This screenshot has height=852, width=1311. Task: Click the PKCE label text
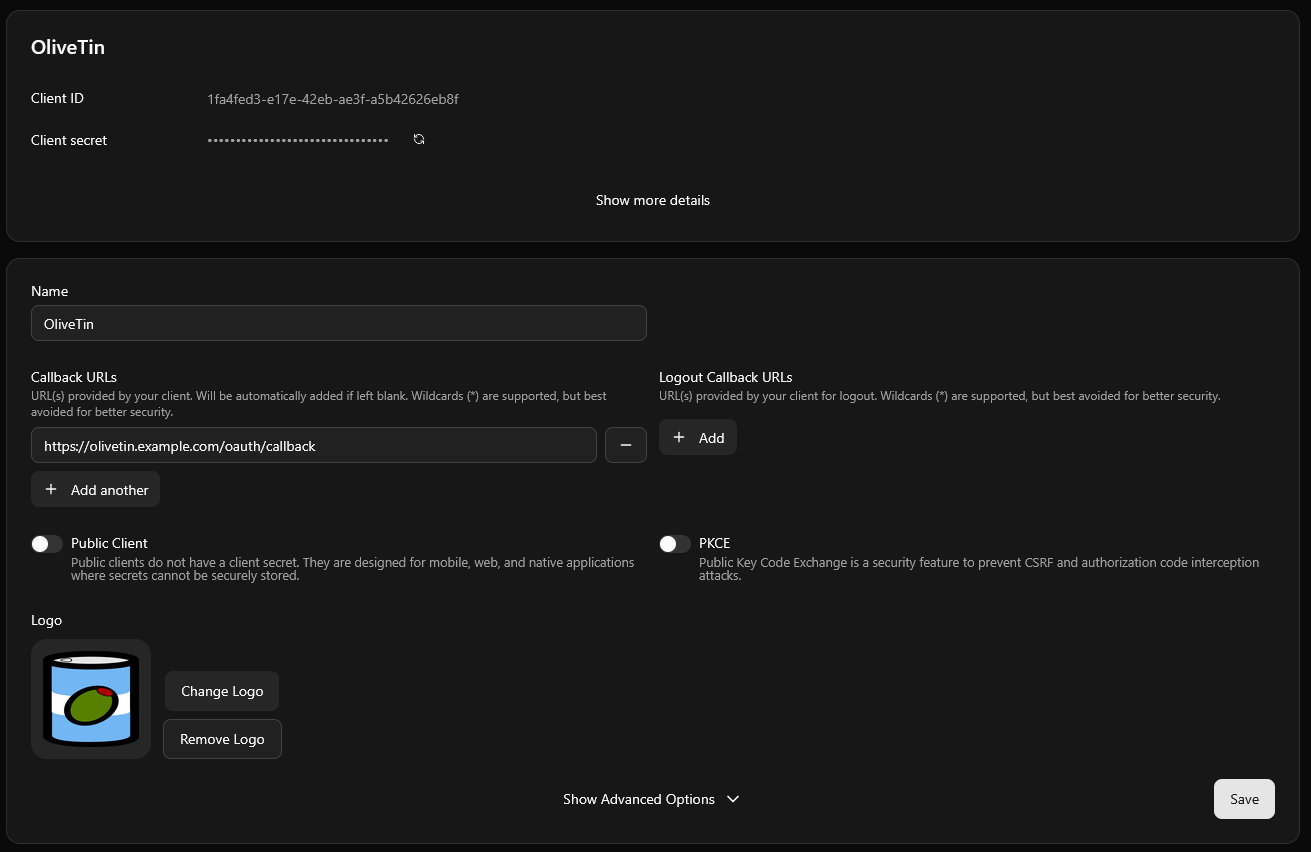point(714,543)
